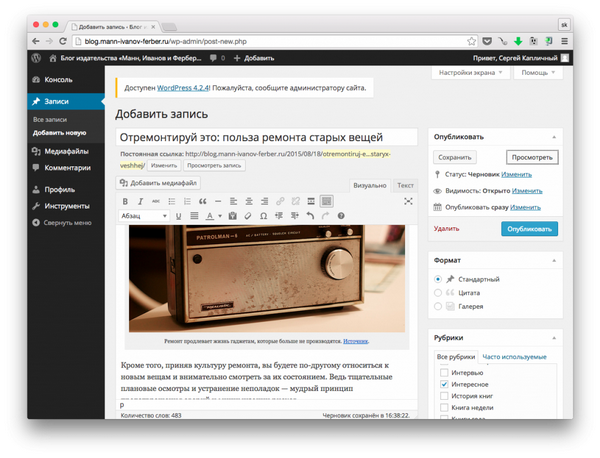Screen dimensions: 600x458
Task: Expand the Настройки экрана panel
Action: pyautogui.click(x=471, y=73)
